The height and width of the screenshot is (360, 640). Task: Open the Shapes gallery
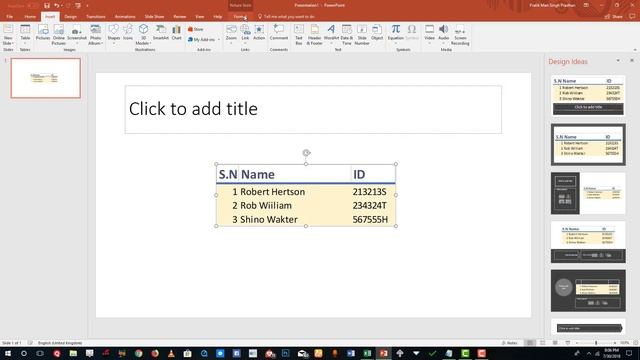pyautogui.click(x=113, y=33)
